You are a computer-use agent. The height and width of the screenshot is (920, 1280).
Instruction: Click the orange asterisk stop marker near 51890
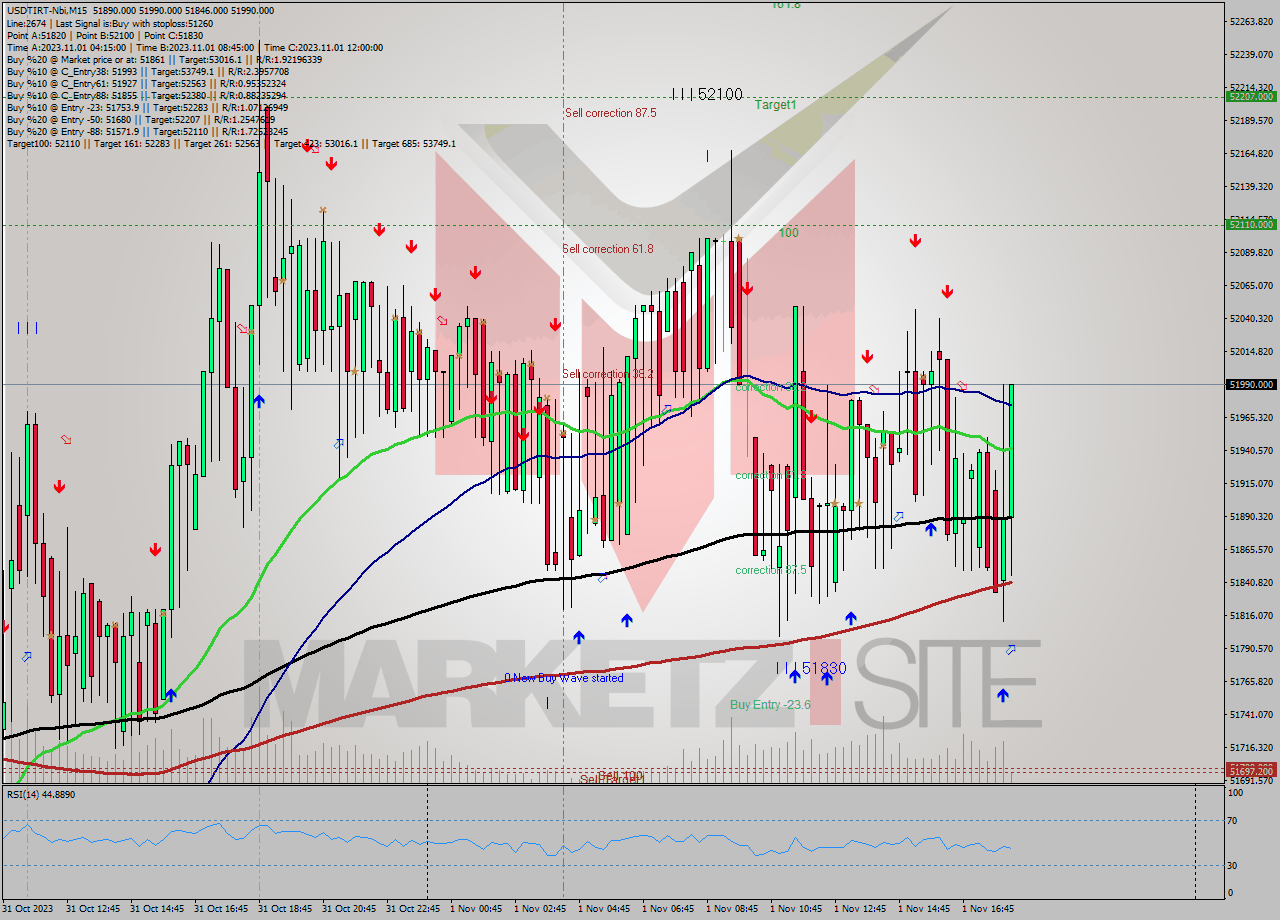pos(835,503)
